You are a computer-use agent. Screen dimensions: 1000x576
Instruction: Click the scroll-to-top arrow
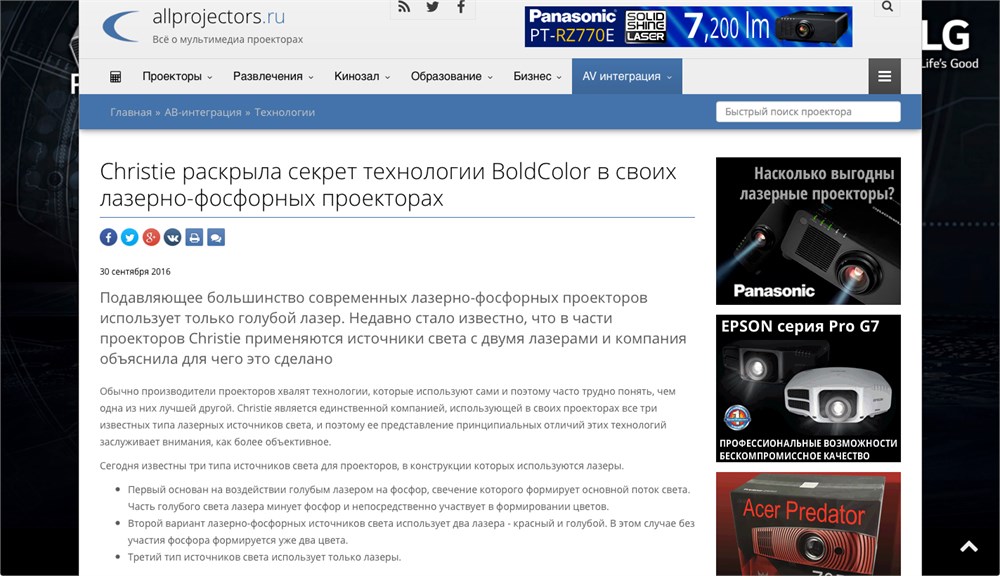[x=969, y=547]
